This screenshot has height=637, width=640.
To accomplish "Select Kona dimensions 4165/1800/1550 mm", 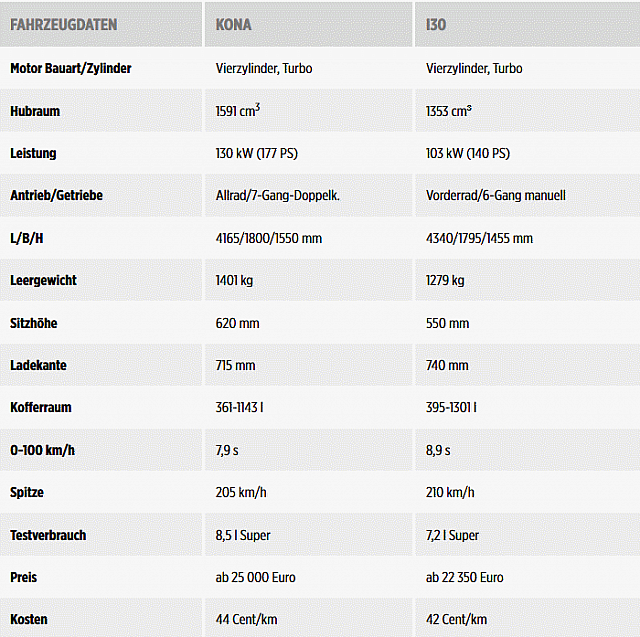I will click(269, 238).
